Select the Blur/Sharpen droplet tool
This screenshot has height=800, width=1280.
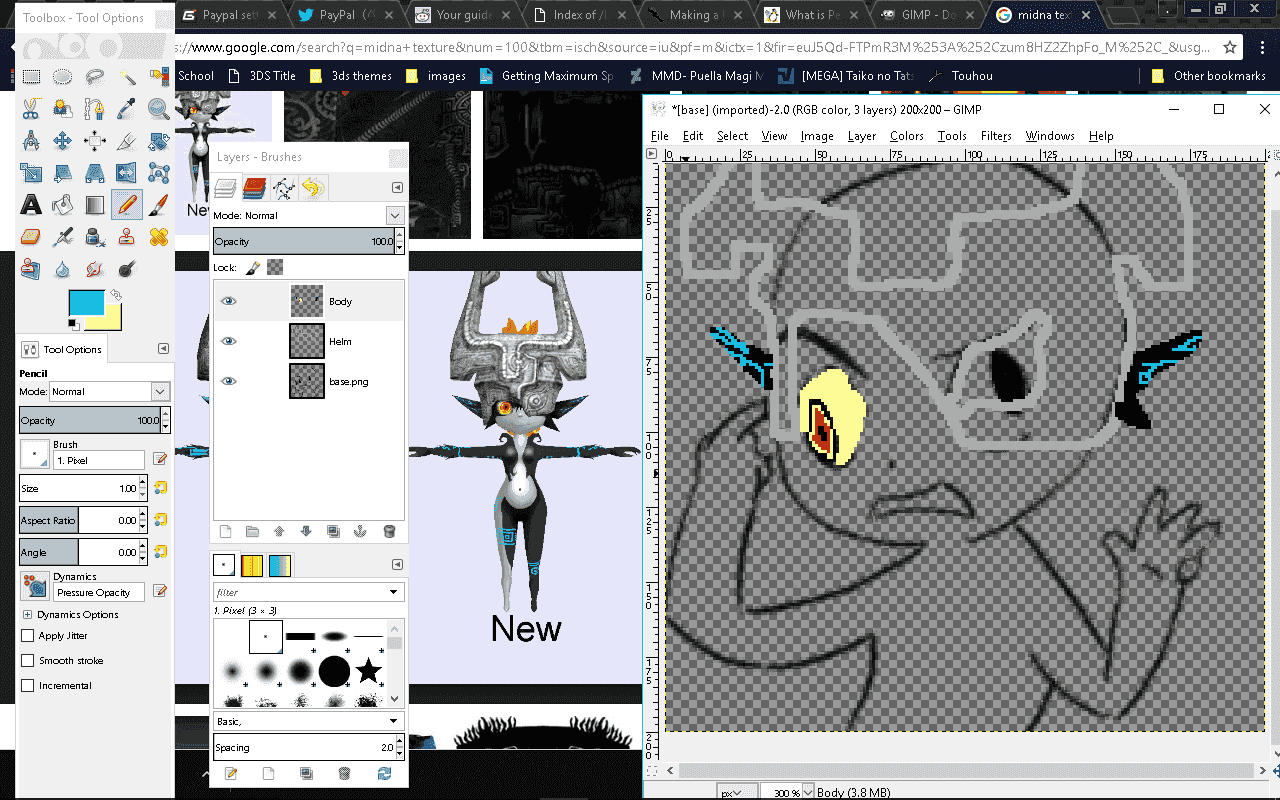point(63,269)
